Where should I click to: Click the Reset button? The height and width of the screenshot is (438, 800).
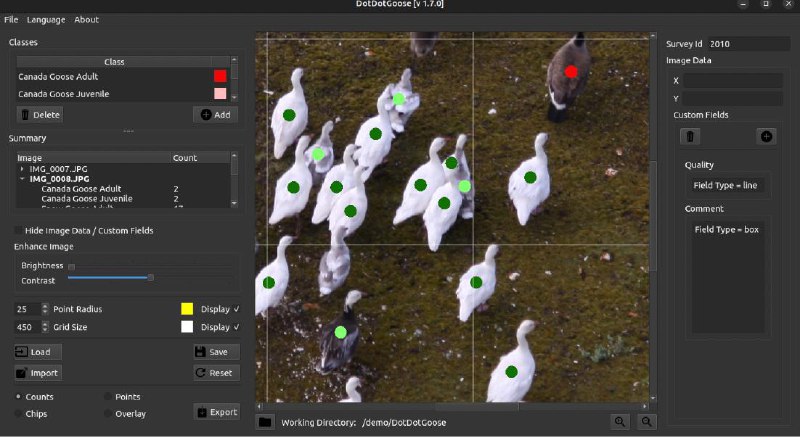[x=216, y=373]
